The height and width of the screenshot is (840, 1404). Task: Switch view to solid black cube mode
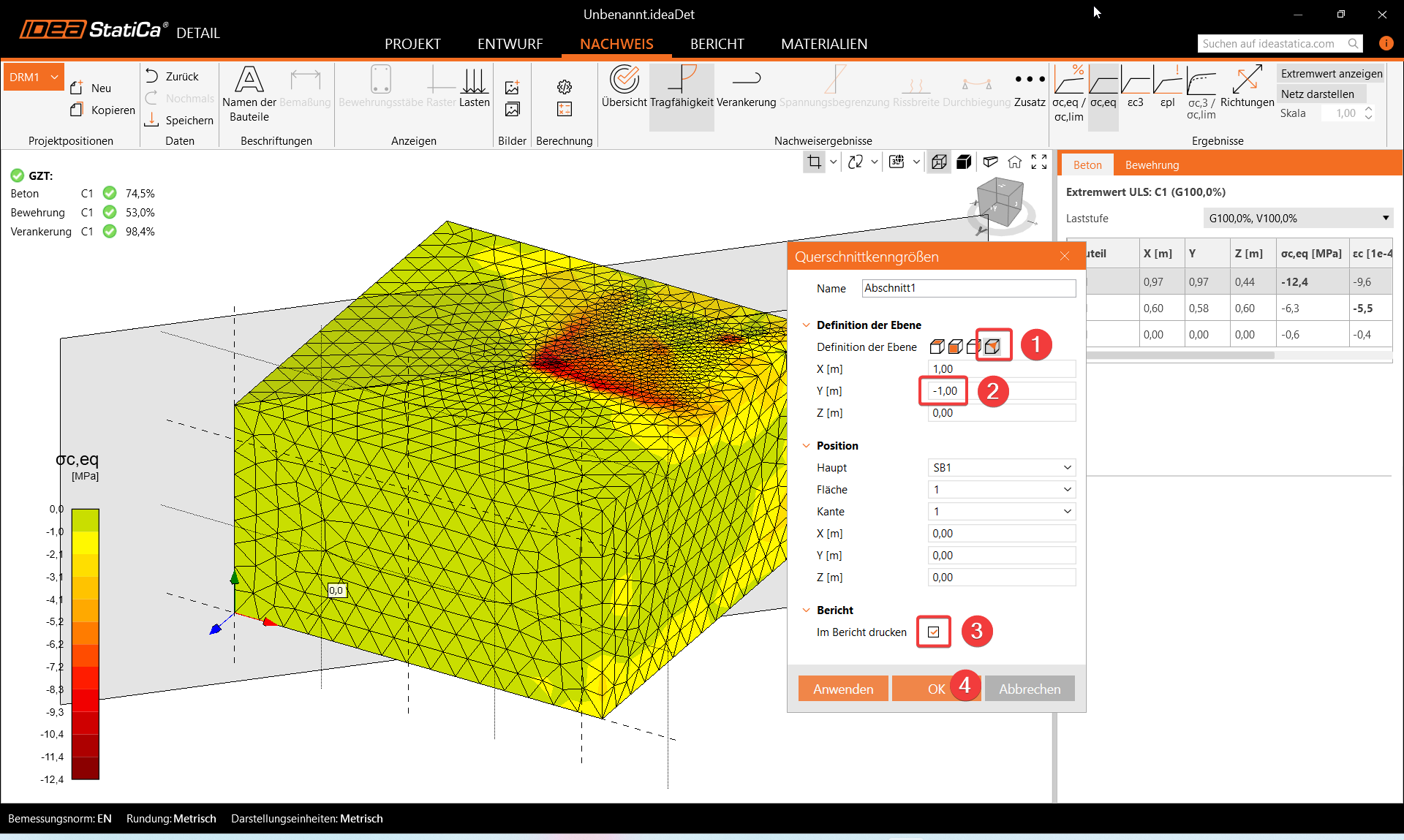pos(964,162)
